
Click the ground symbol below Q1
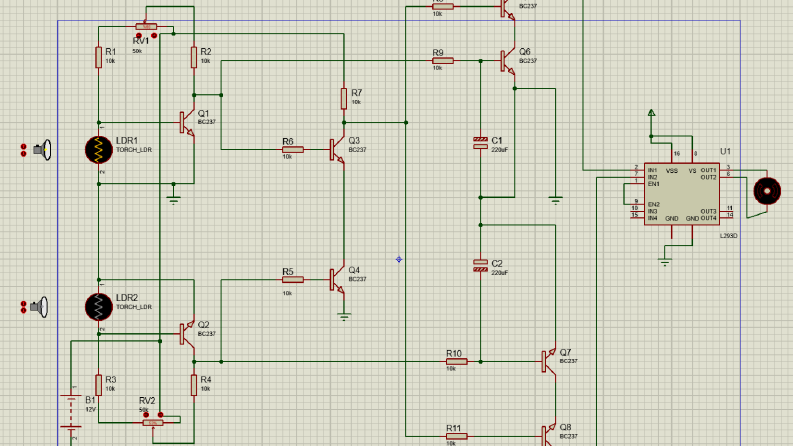tap(173, 200)
